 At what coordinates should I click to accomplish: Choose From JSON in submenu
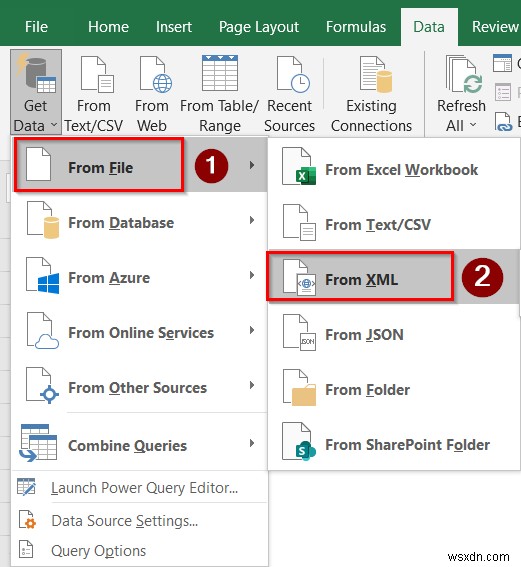point(394,332)
